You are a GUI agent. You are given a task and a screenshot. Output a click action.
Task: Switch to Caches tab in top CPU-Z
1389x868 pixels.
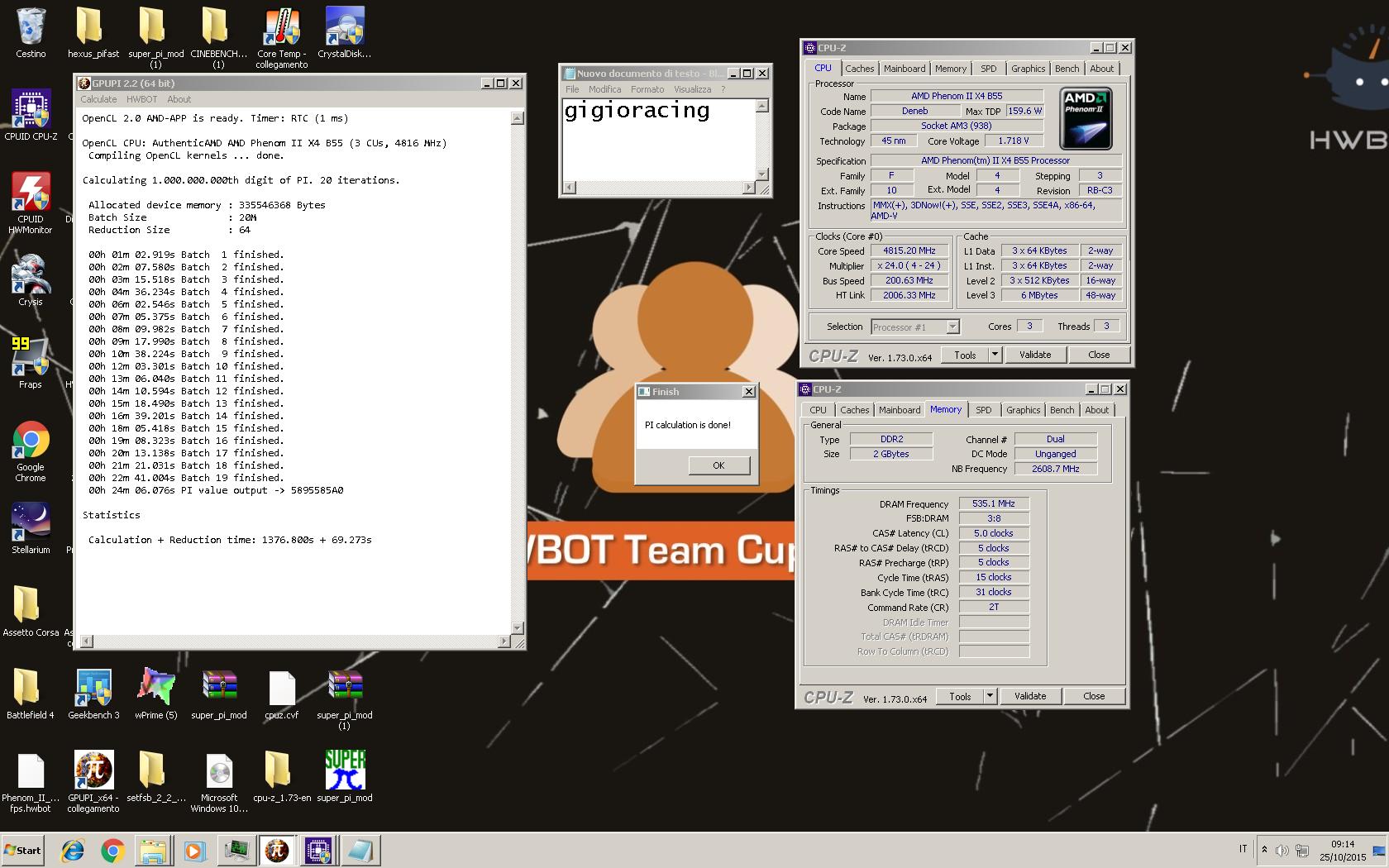click(x=859, y=69)
